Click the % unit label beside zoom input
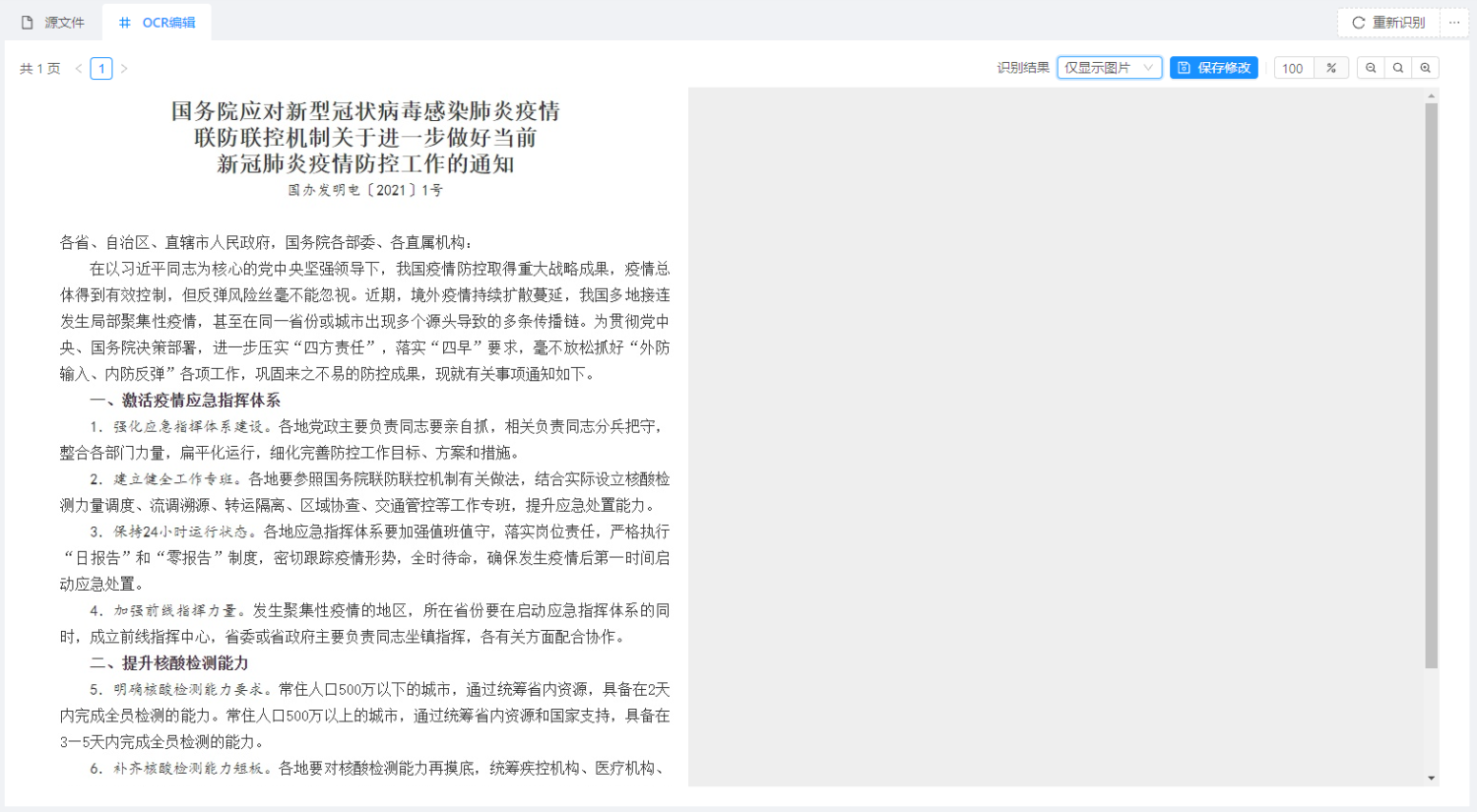Screen dimensions: 1477x812 point(1331,68)
